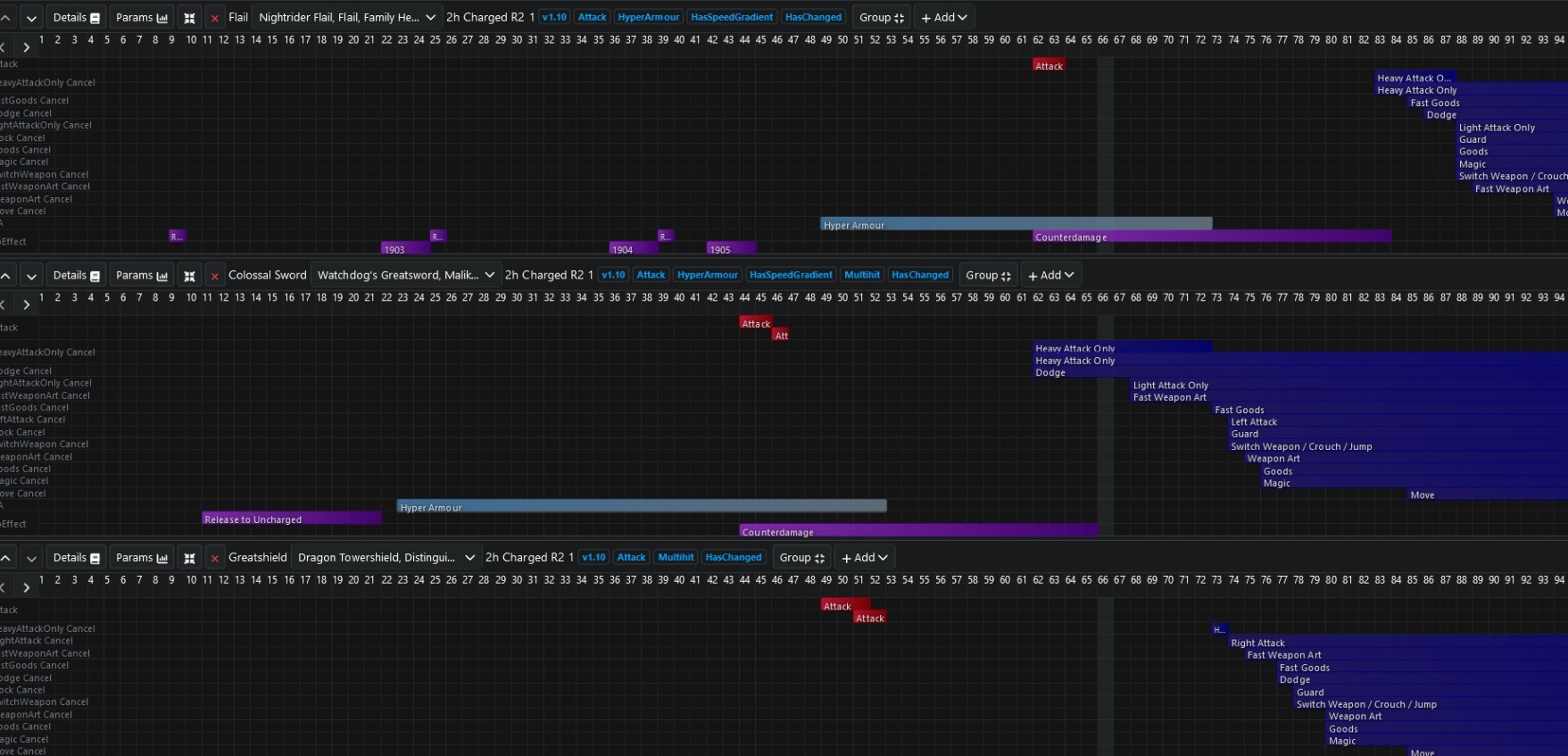This screenshot has height=756, width=1568.
Task: Open Params for the Colossal Sword attack
Action: tap(142, 276)
